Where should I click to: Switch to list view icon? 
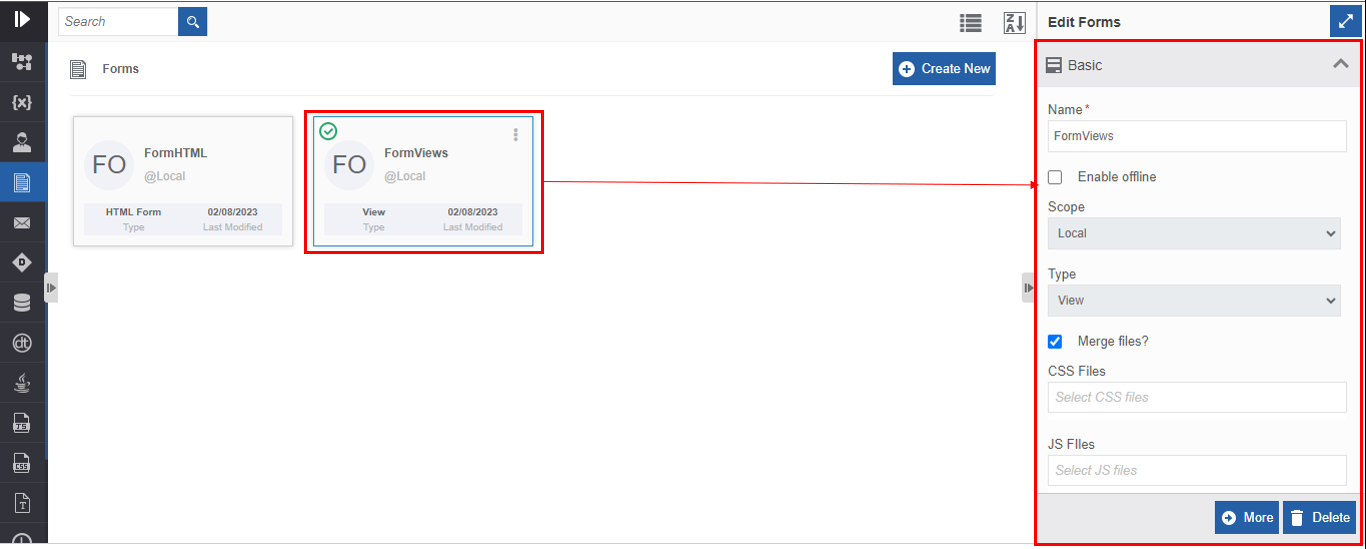click(x=970, y=23)
